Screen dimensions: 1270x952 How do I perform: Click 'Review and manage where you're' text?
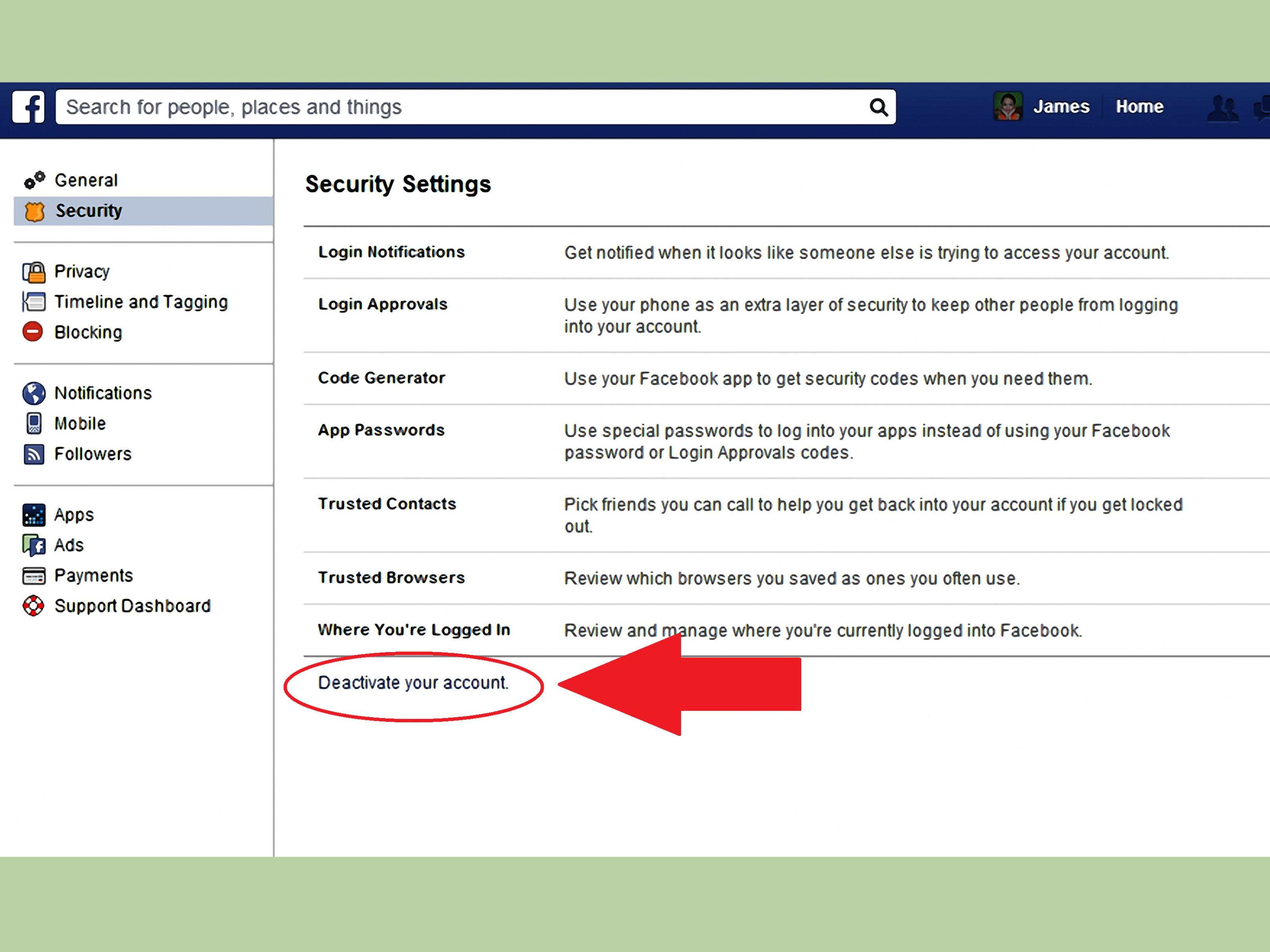coord(823,631)
